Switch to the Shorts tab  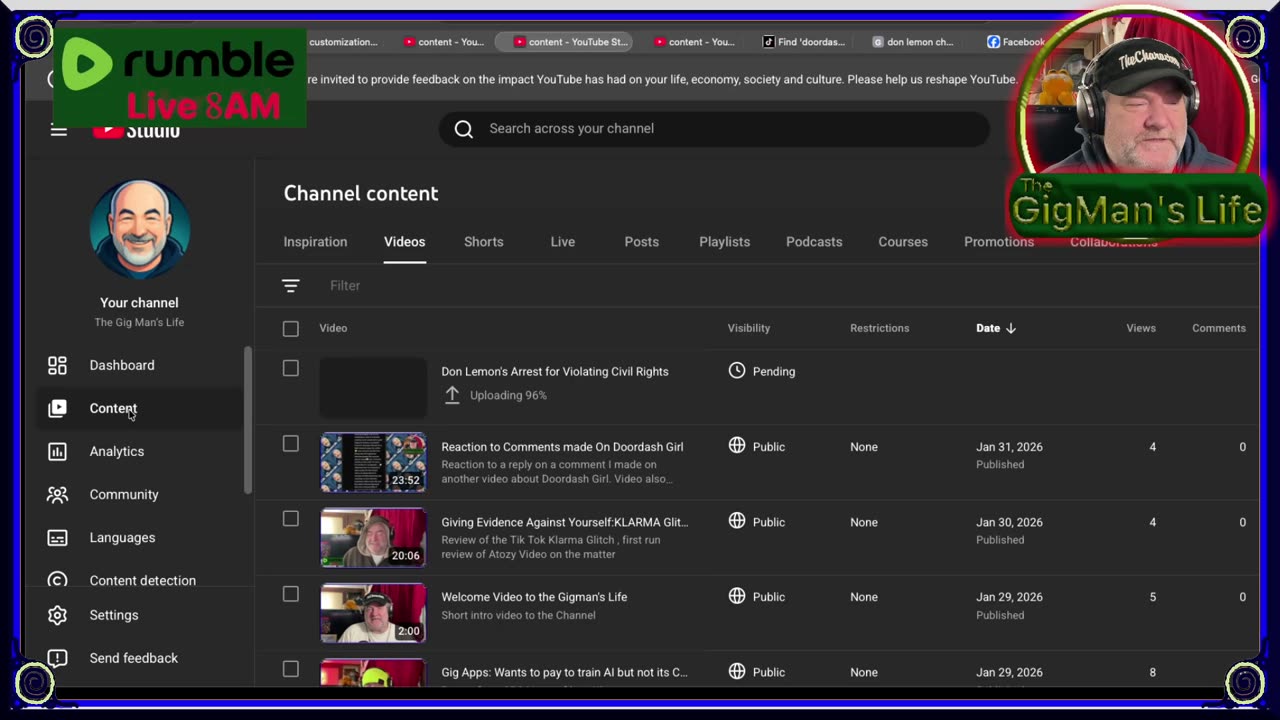tap(483, 242)
